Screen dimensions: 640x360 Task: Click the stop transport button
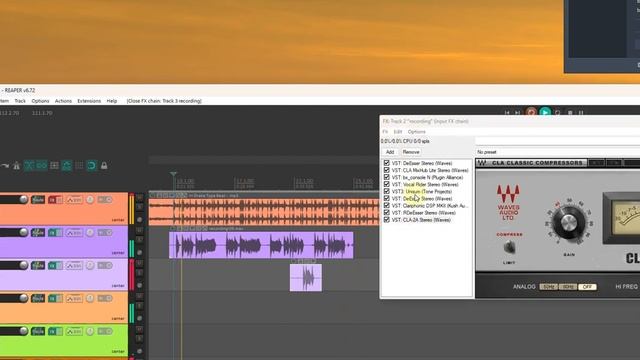pyautogui.click(x=570, y=112)
